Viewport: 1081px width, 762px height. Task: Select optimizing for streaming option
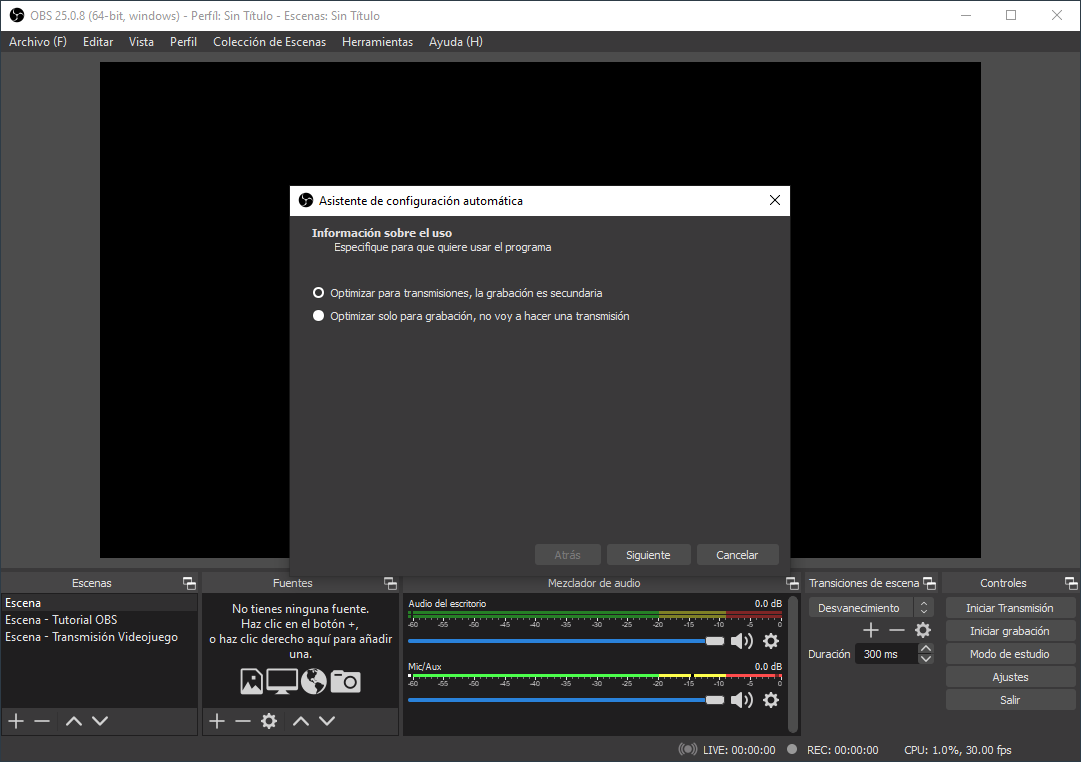click(x=318, y=292)
